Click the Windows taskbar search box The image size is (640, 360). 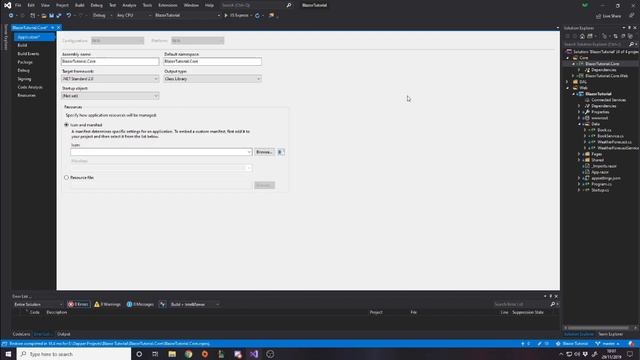[74, 354]
